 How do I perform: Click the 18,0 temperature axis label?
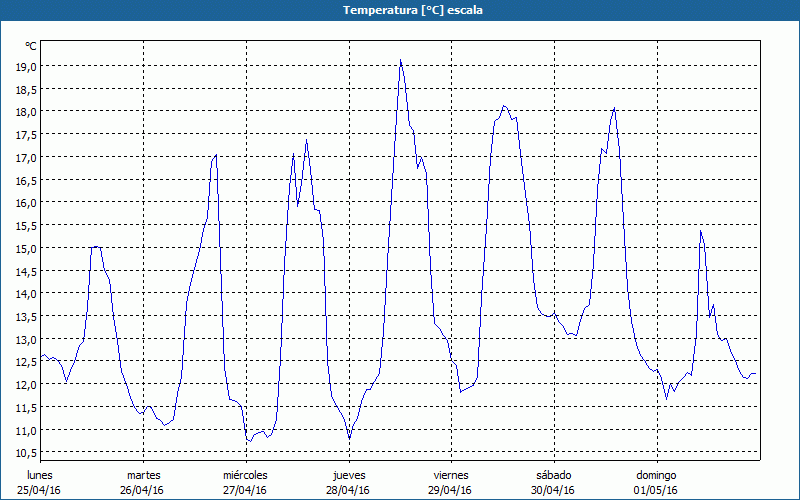(x=28, y=112)
